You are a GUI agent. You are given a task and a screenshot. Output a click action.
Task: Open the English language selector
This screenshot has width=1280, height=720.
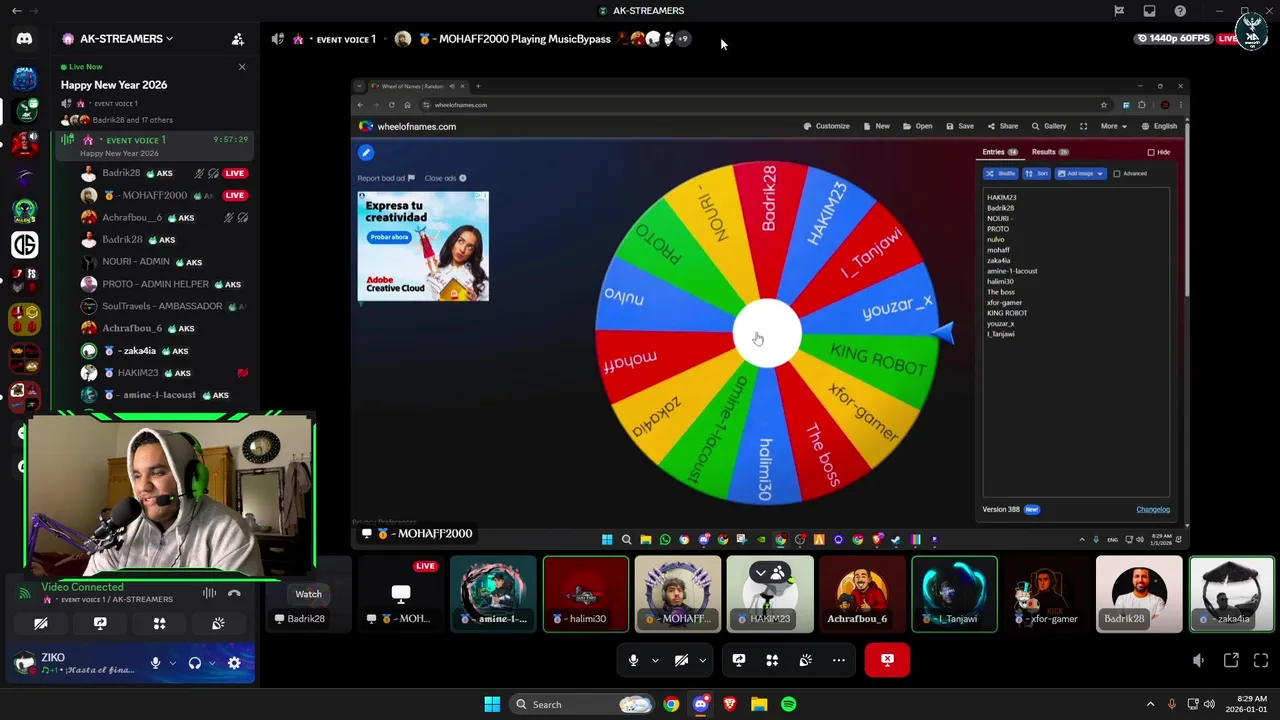(1160, 126)
